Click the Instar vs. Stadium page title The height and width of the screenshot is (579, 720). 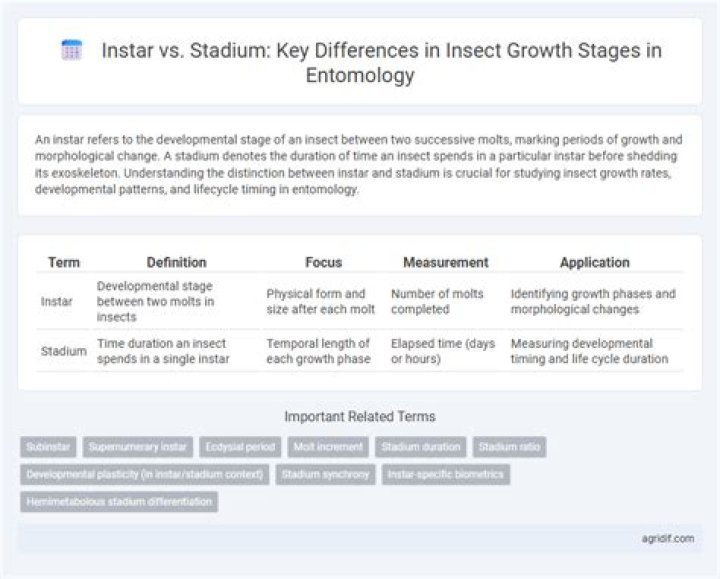(381, 62)
